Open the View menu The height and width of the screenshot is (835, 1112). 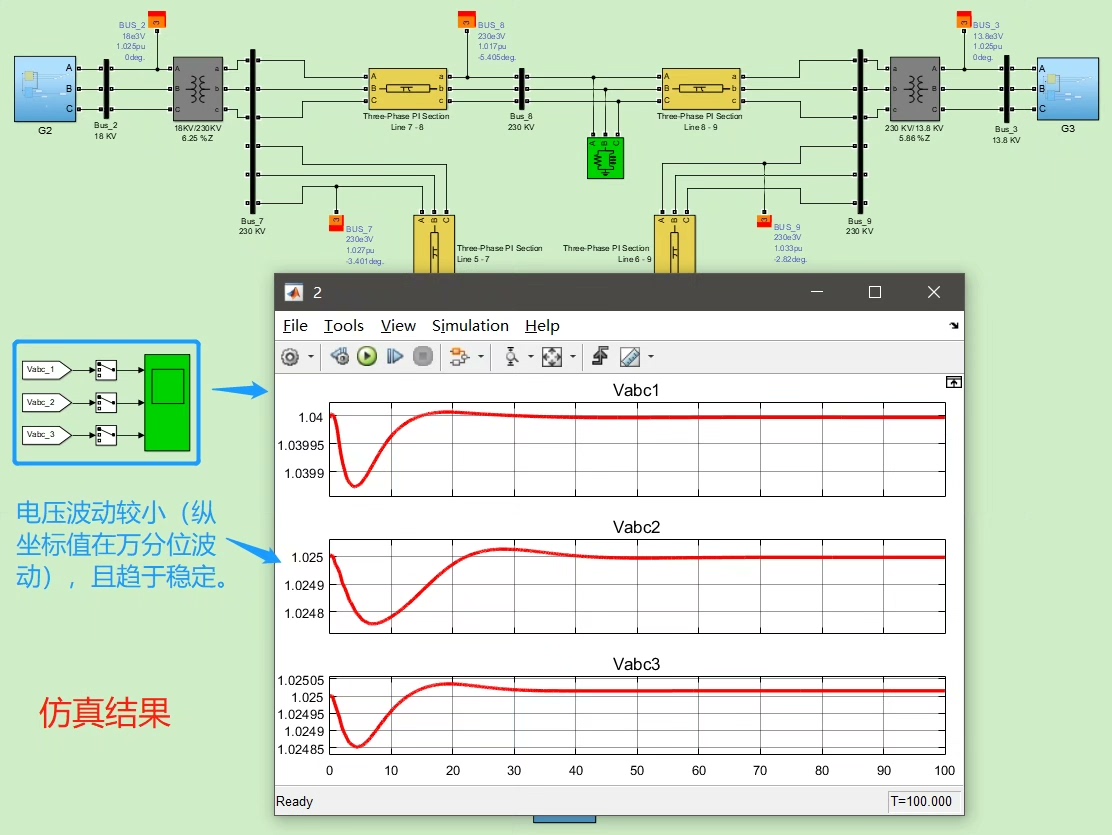(398, 326)
